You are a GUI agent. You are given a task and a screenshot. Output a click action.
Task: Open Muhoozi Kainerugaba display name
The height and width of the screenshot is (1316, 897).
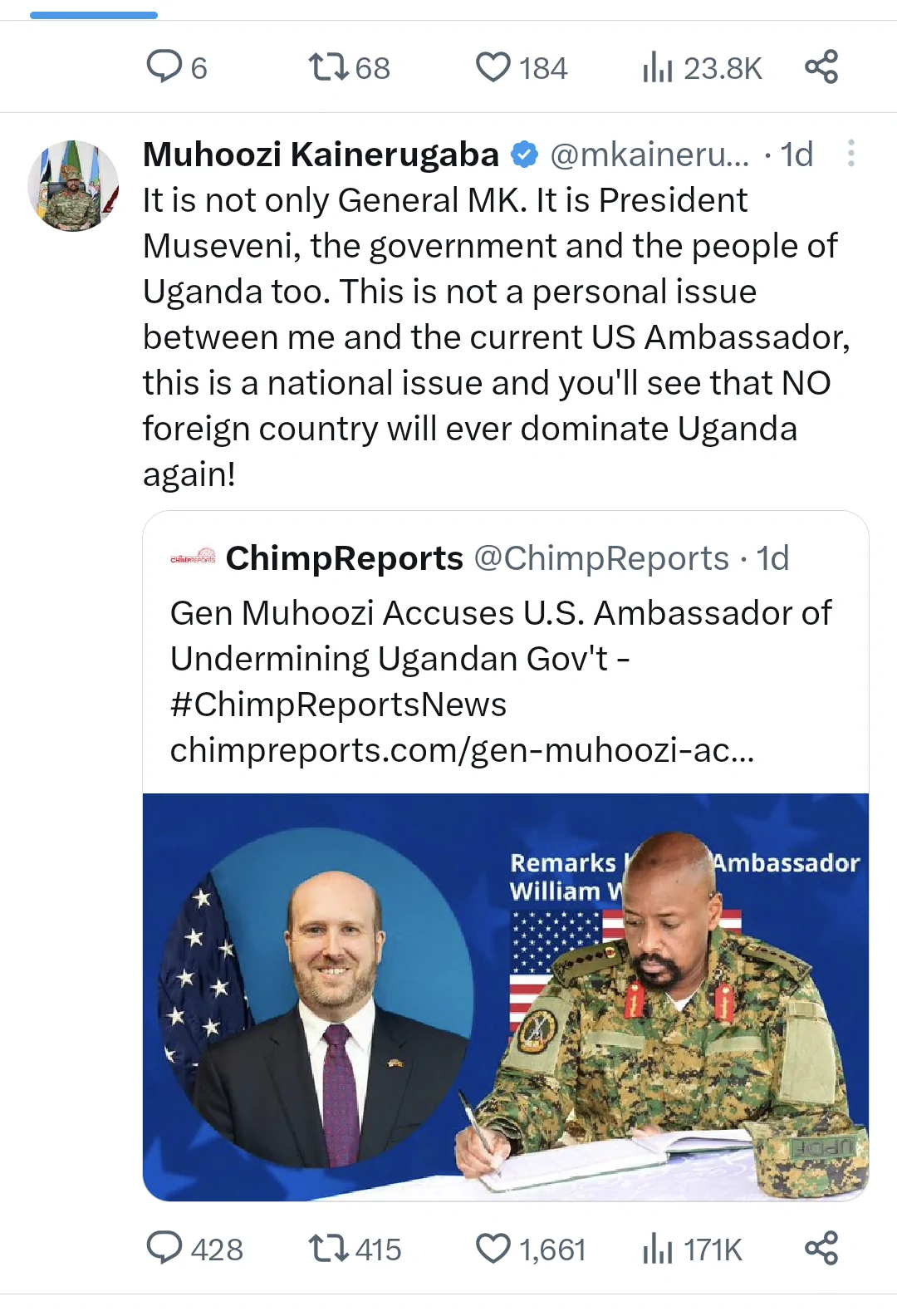pos(321,155)
